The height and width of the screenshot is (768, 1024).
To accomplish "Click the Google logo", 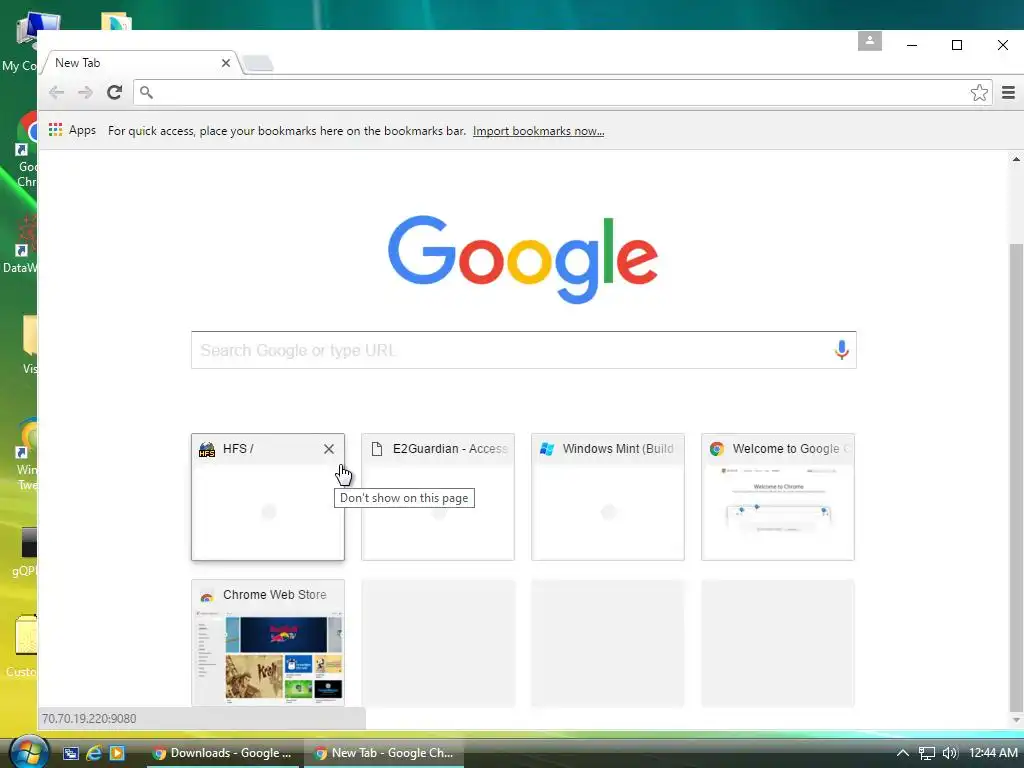I will (x=522, y=259).
